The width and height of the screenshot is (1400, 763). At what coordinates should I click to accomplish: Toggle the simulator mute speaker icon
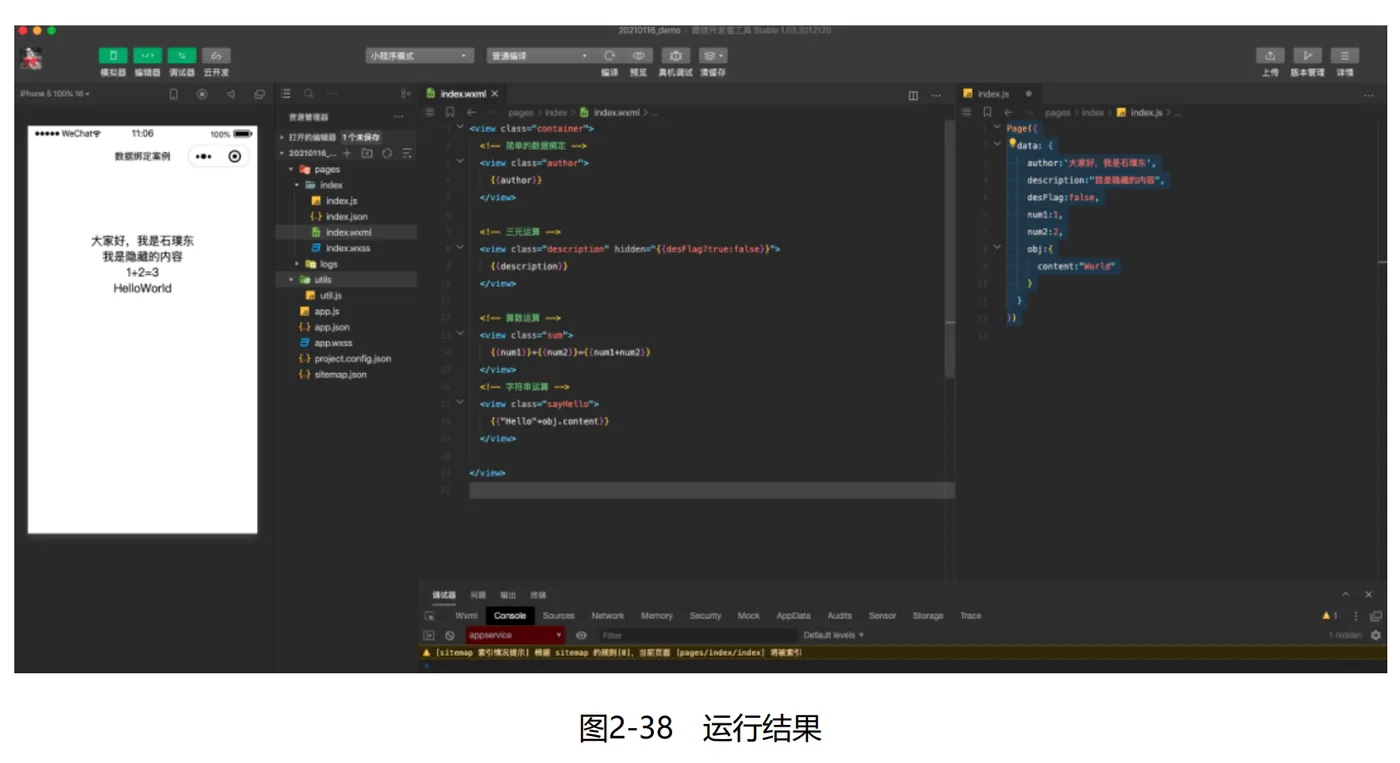click(x=230, y=94)
